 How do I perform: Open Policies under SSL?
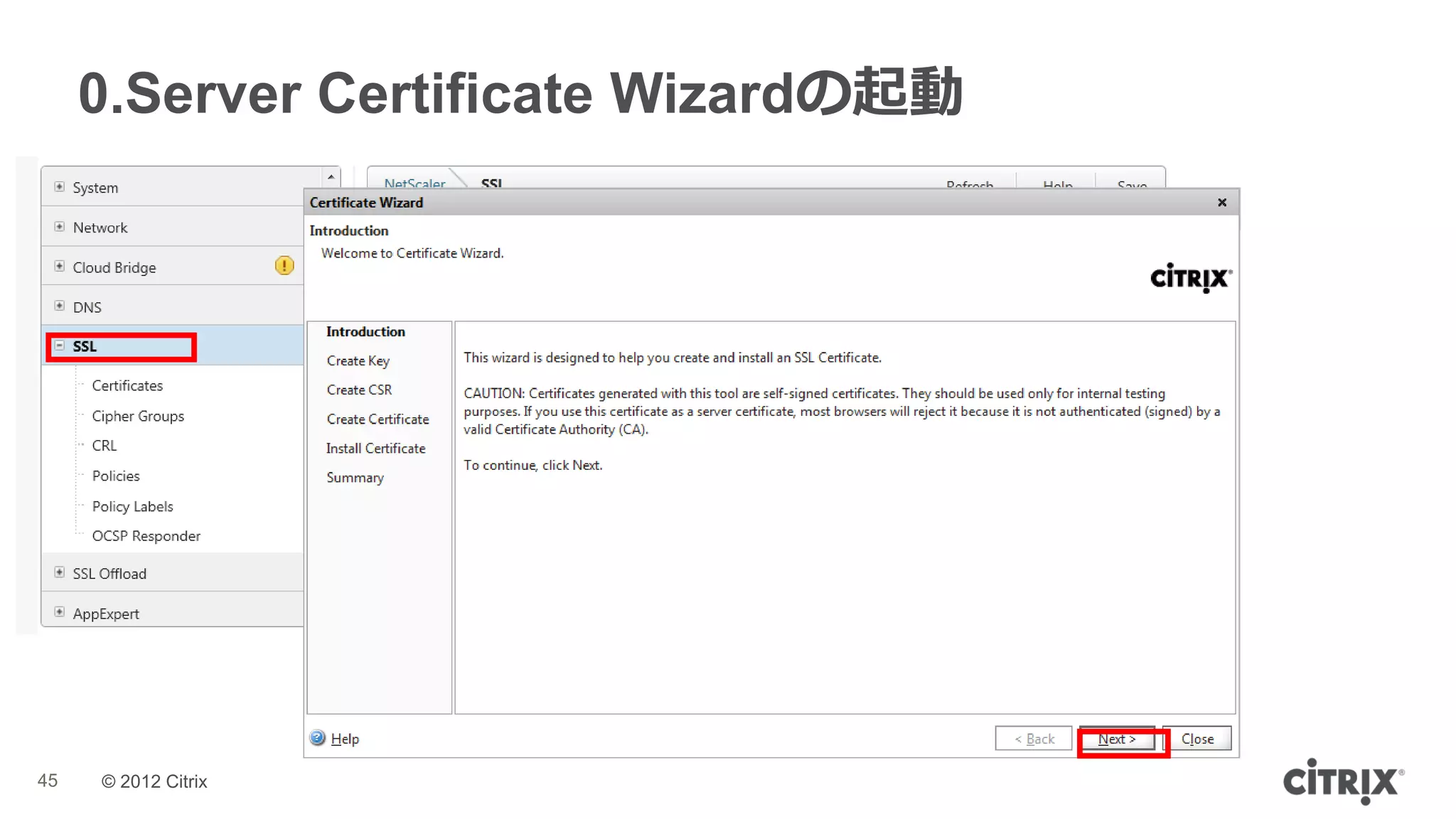tap(116, 476)
